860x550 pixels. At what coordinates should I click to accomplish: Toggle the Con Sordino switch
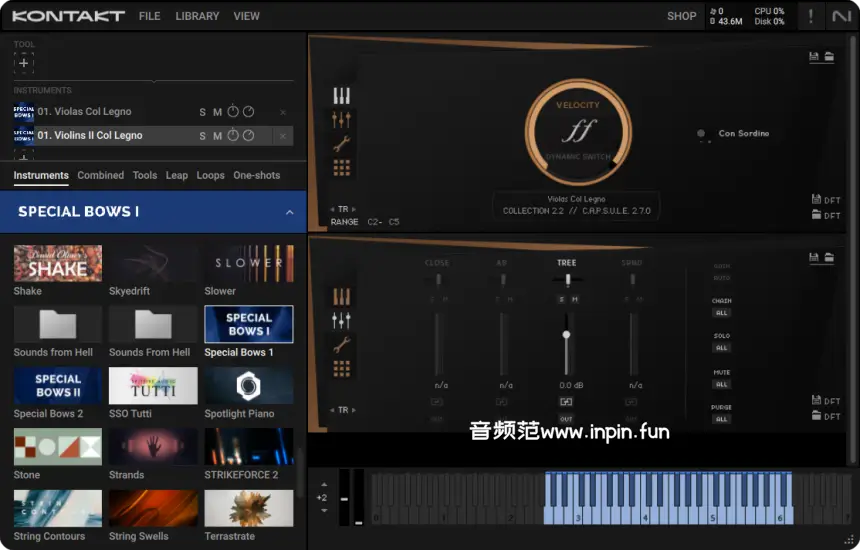pos(701,134)
